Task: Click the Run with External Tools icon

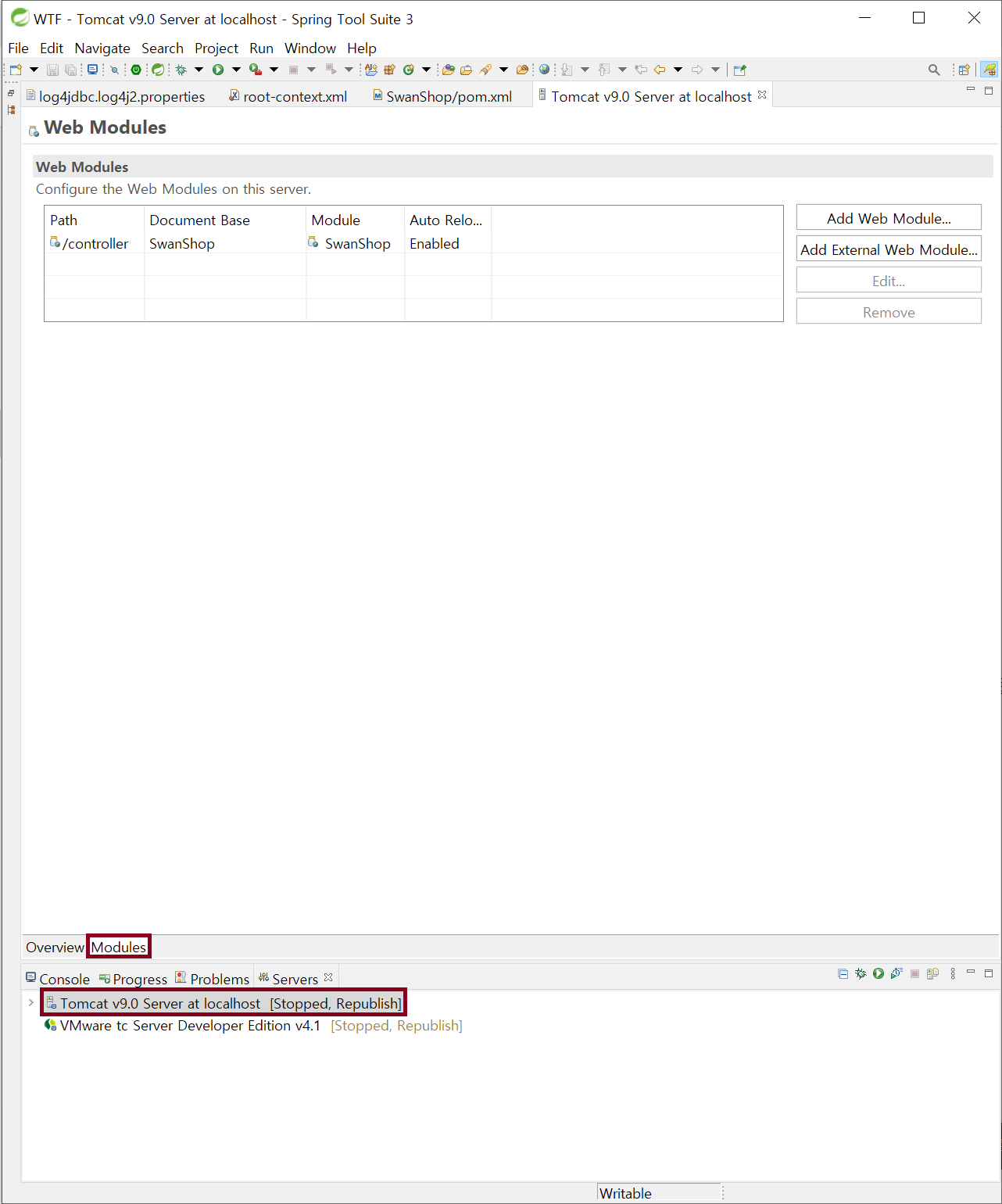Action: [256, 70]
